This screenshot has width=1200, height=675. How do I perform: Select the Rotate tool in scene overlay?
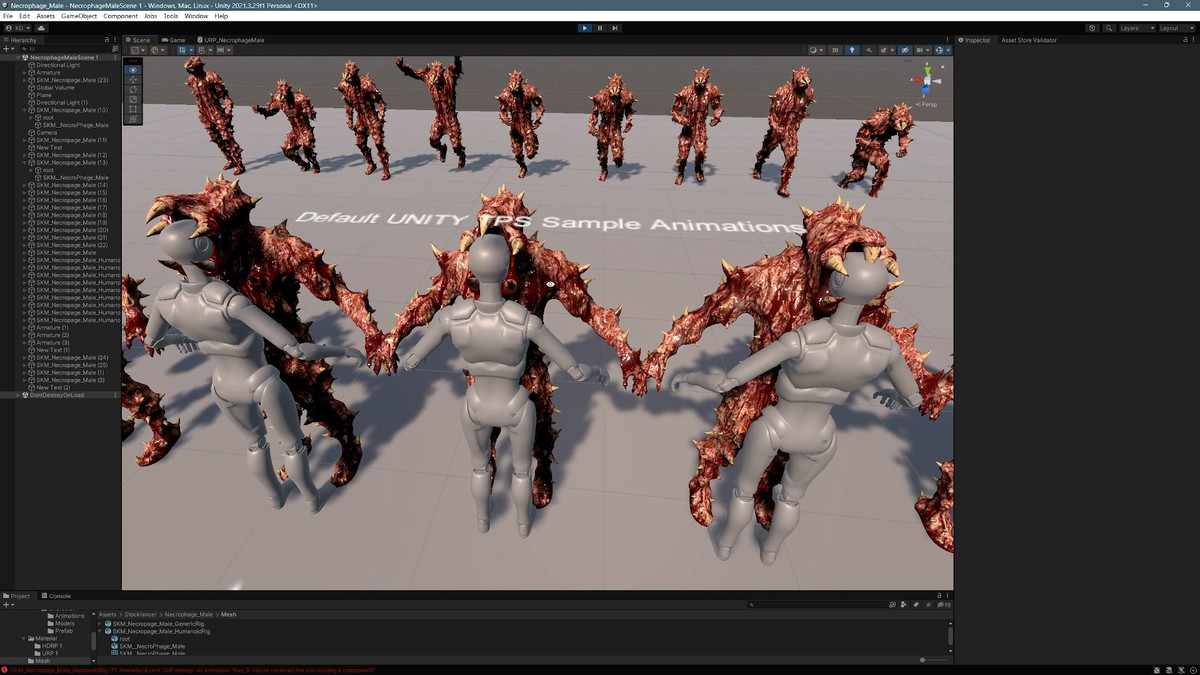(133, 89)
